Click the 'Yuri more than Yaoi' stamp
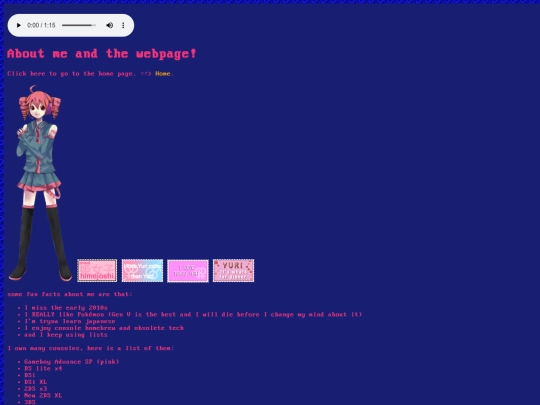The height and width of the screenshot is (405, 540). click(142, 271)
